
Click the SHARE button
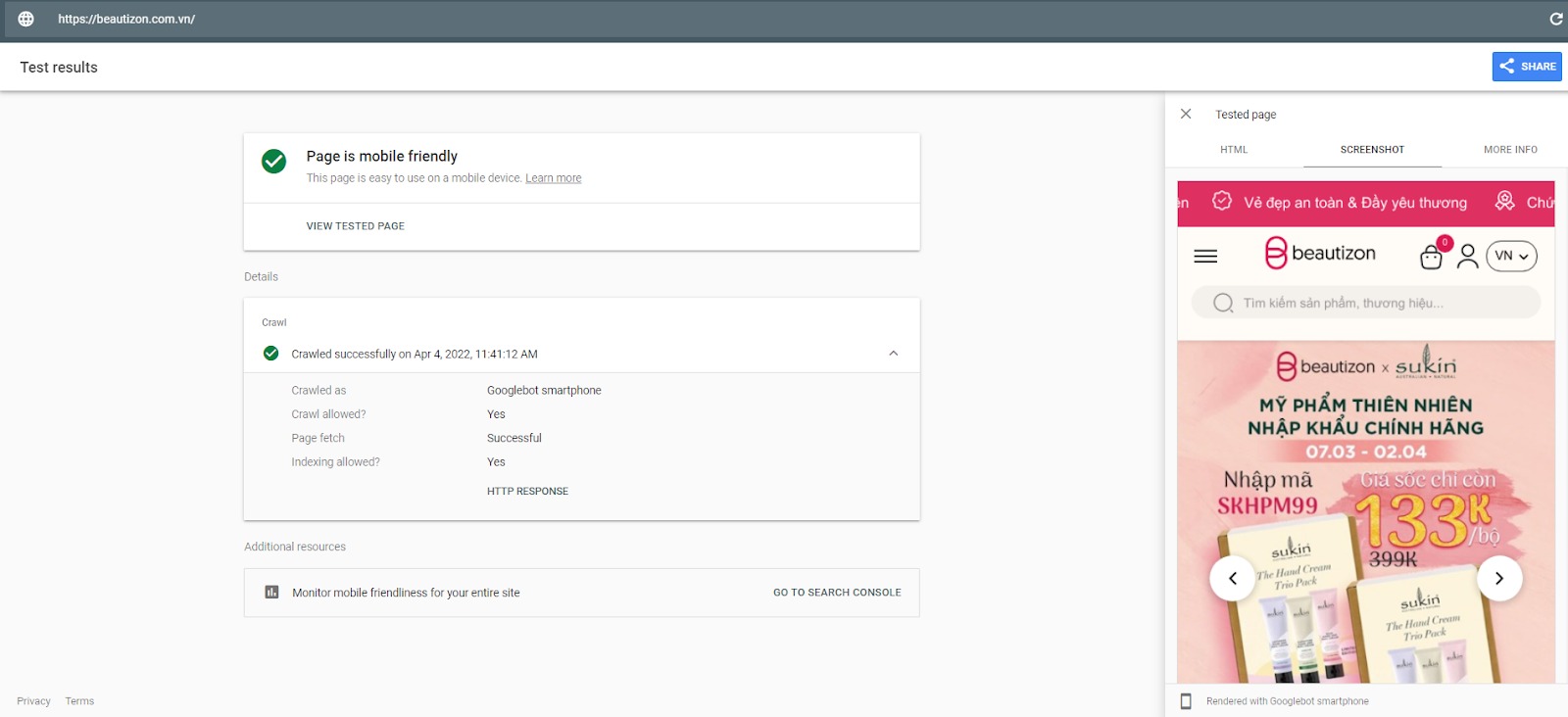1527,67
